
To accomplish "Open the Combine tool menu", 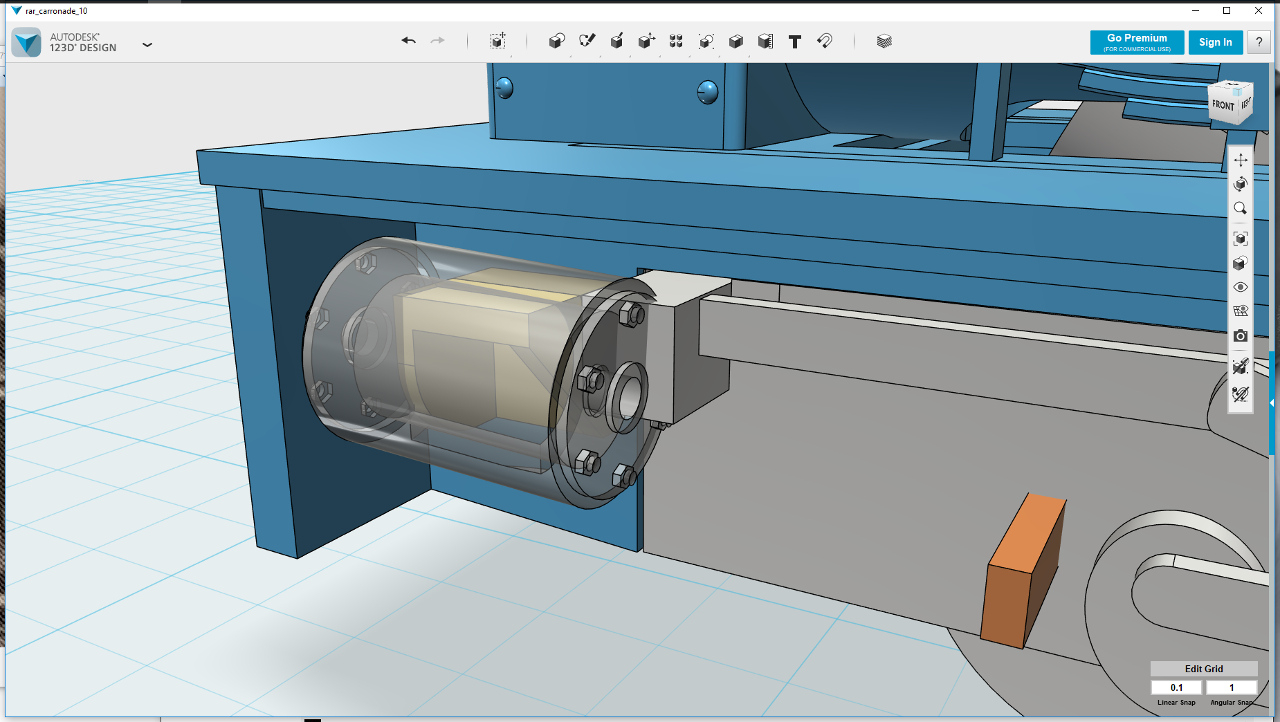I will [736, 41].
